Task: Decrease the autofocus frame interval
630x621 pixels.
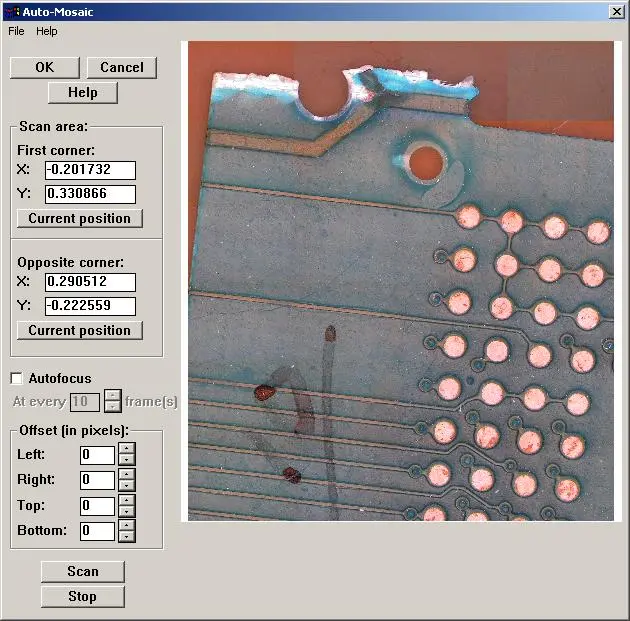Action: [x=113, y=407]
